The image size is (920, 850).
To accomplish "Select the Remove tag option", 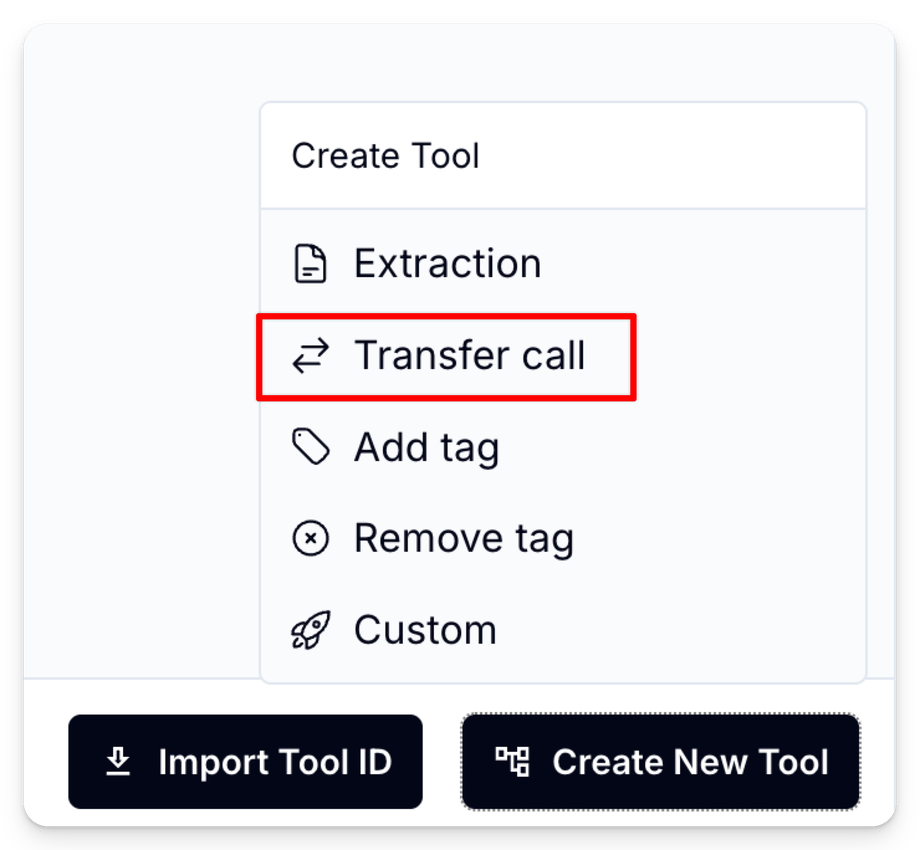I will 463,539.
